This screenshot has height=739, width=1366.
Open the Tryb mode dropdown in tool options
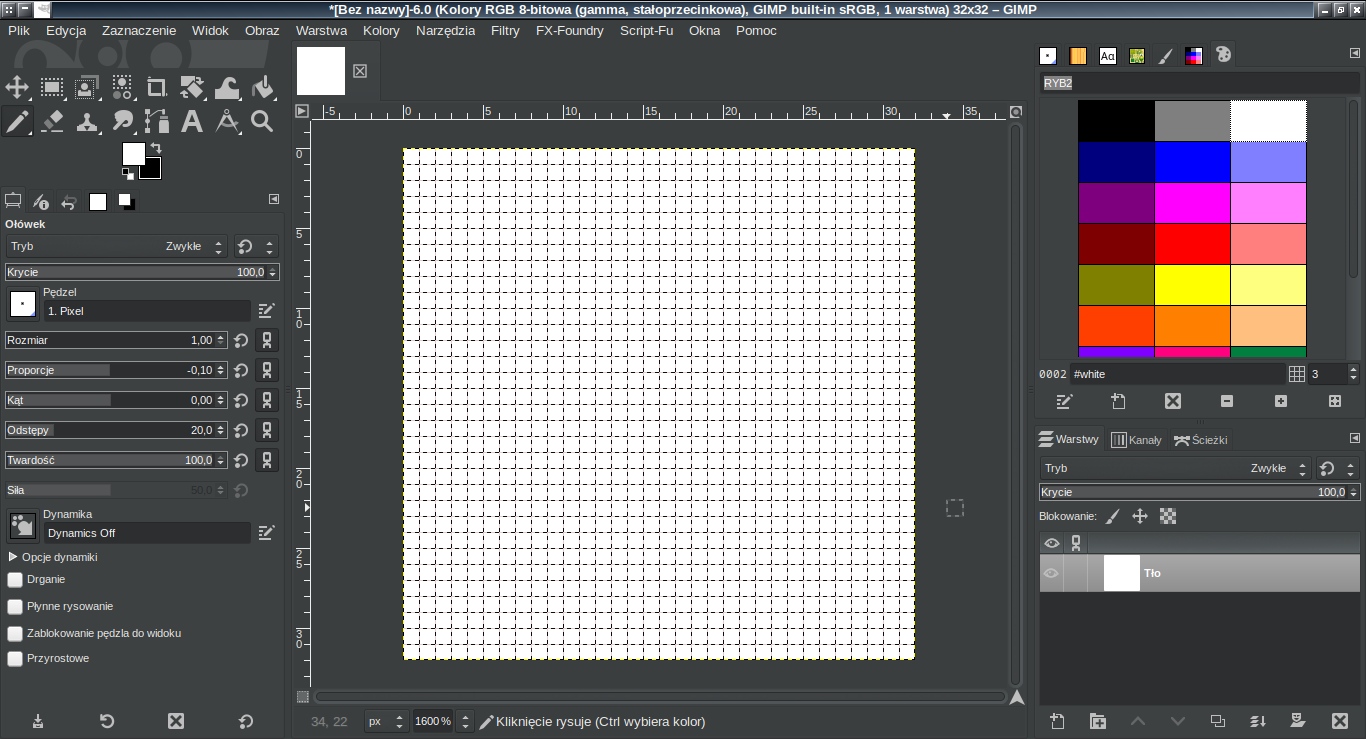pos(116,246)
